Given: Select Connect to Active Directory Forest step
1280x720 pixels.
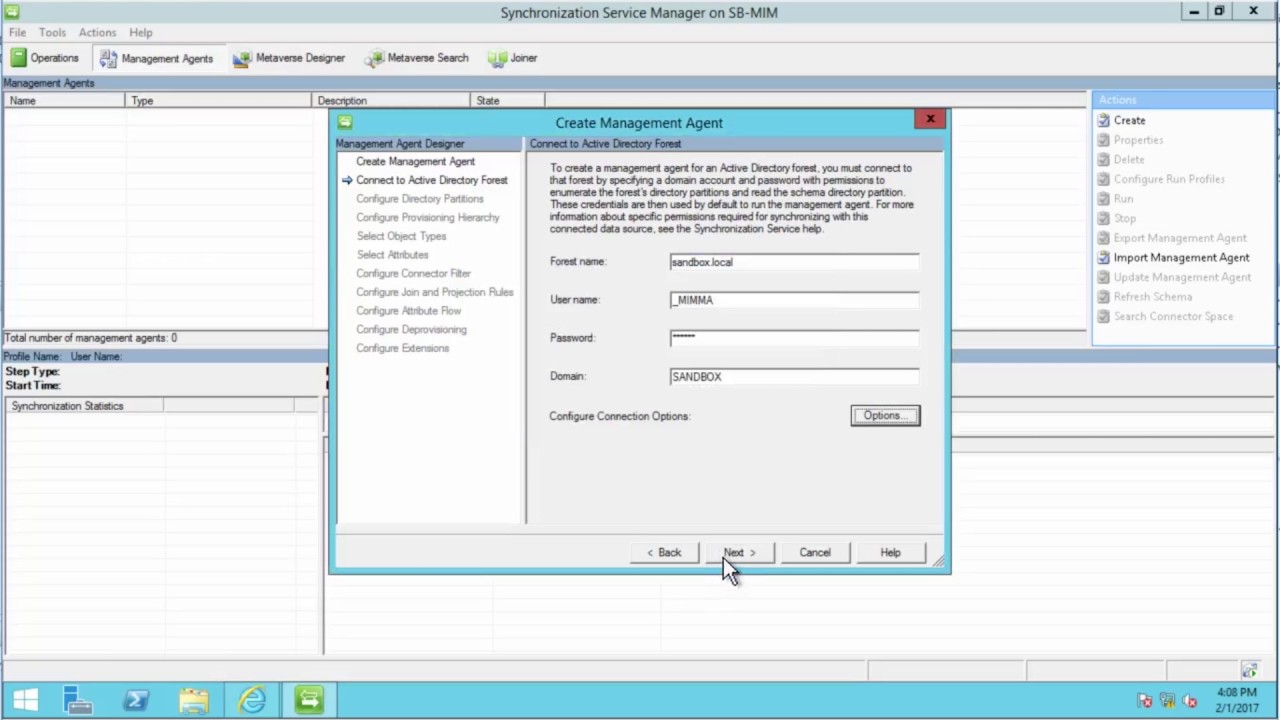Looking at the screenshot, I should coord(432,180).
